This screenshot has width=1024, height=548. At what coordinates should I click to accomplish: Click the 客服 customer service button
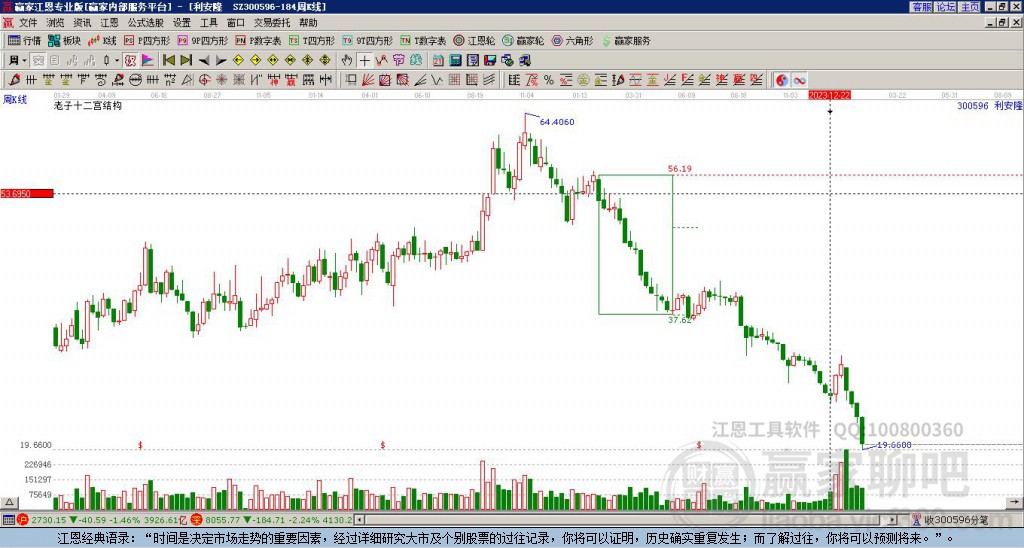[922, 7]
